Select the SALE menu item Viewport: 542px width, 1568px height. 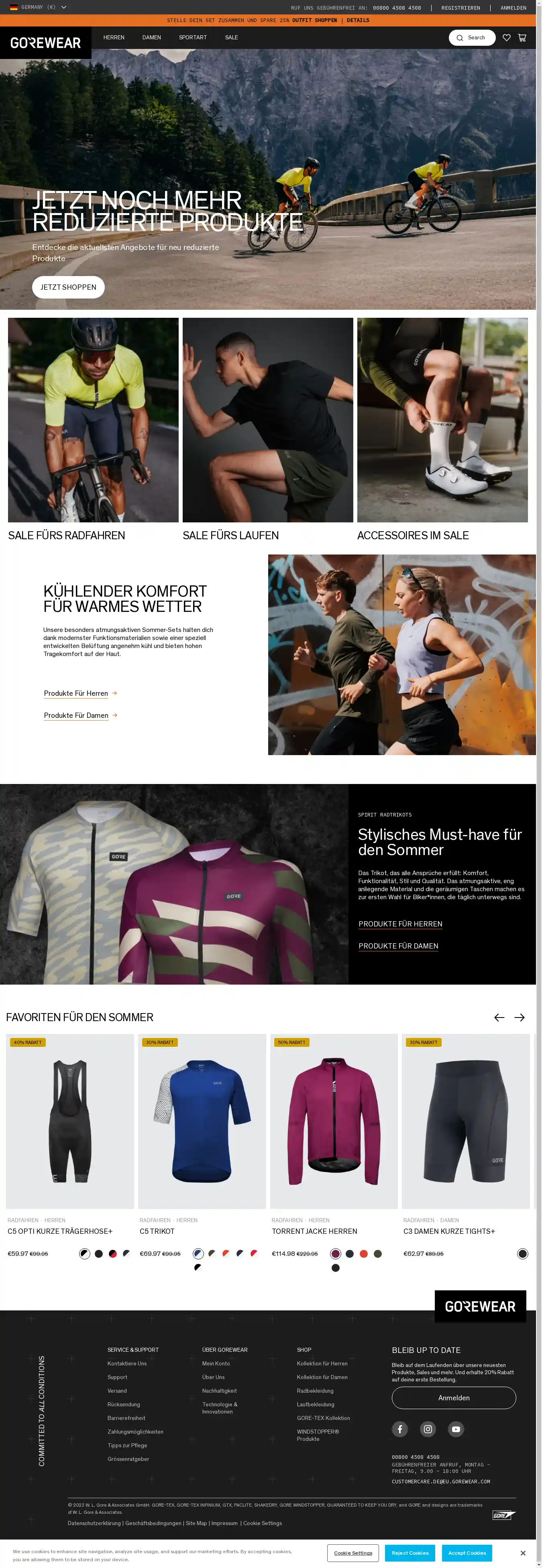coord(231,38)
